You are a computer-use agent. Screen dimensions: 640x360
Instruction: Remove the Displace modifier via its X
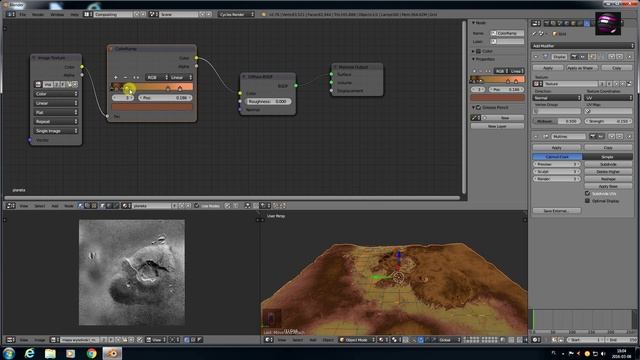point(629,57)
